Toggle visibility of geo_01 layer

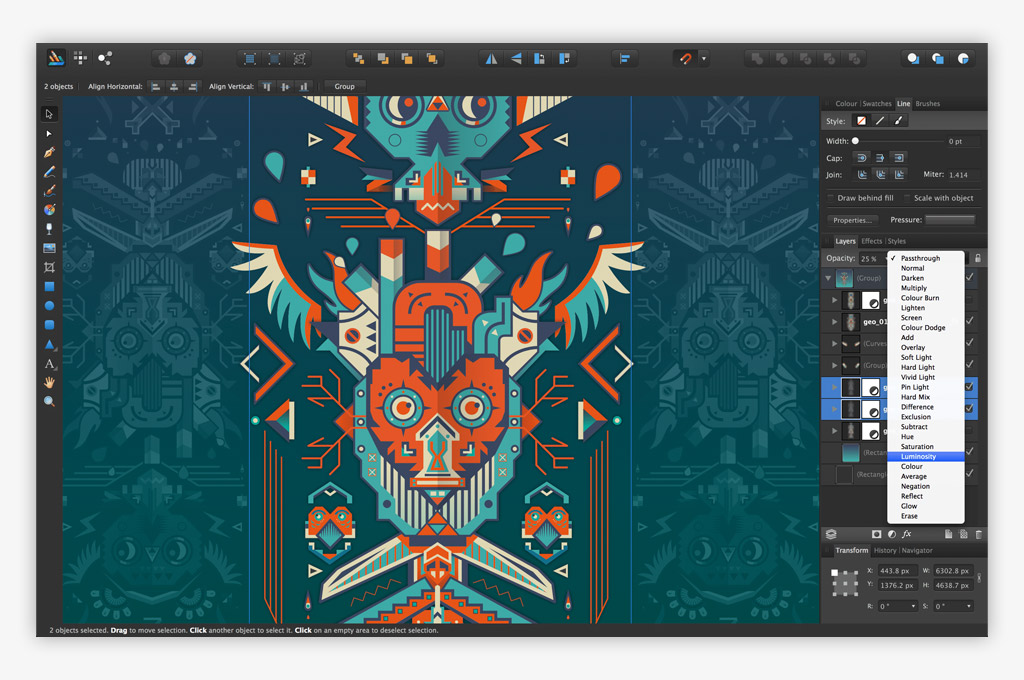click(x=970, y=321)
